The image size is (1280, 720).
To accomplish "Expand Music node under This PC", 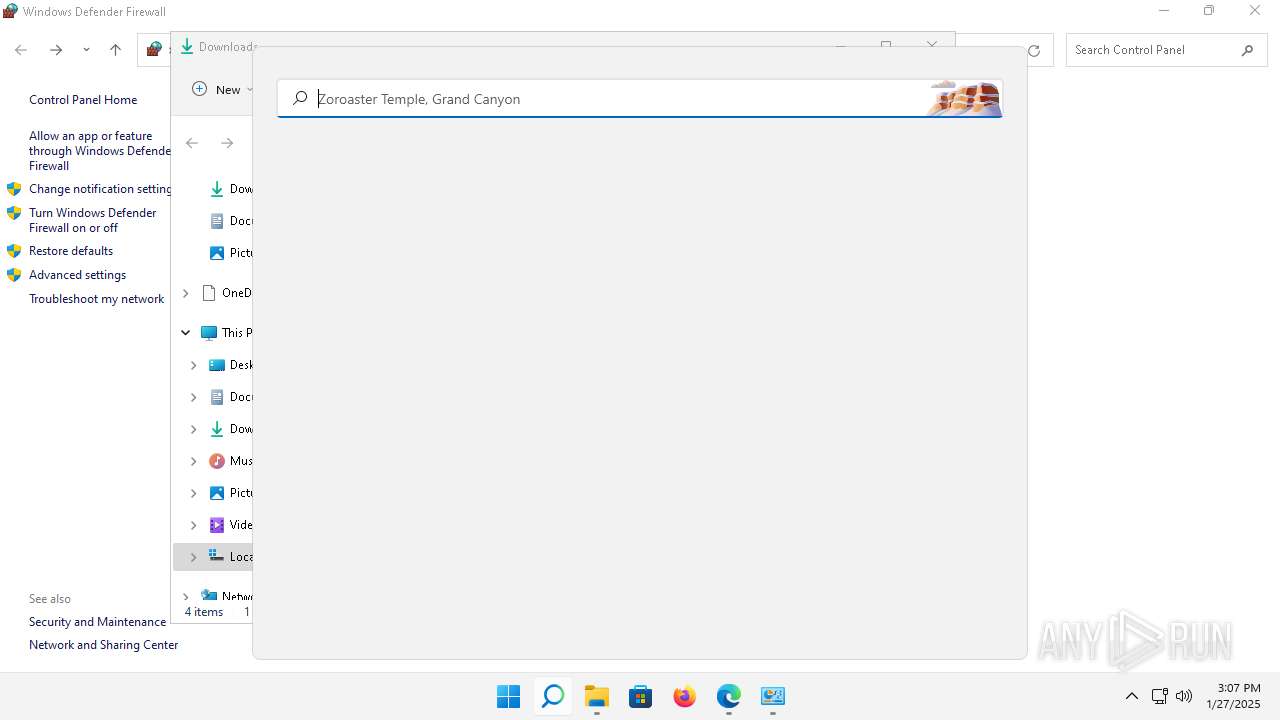I will pos(194,461).
